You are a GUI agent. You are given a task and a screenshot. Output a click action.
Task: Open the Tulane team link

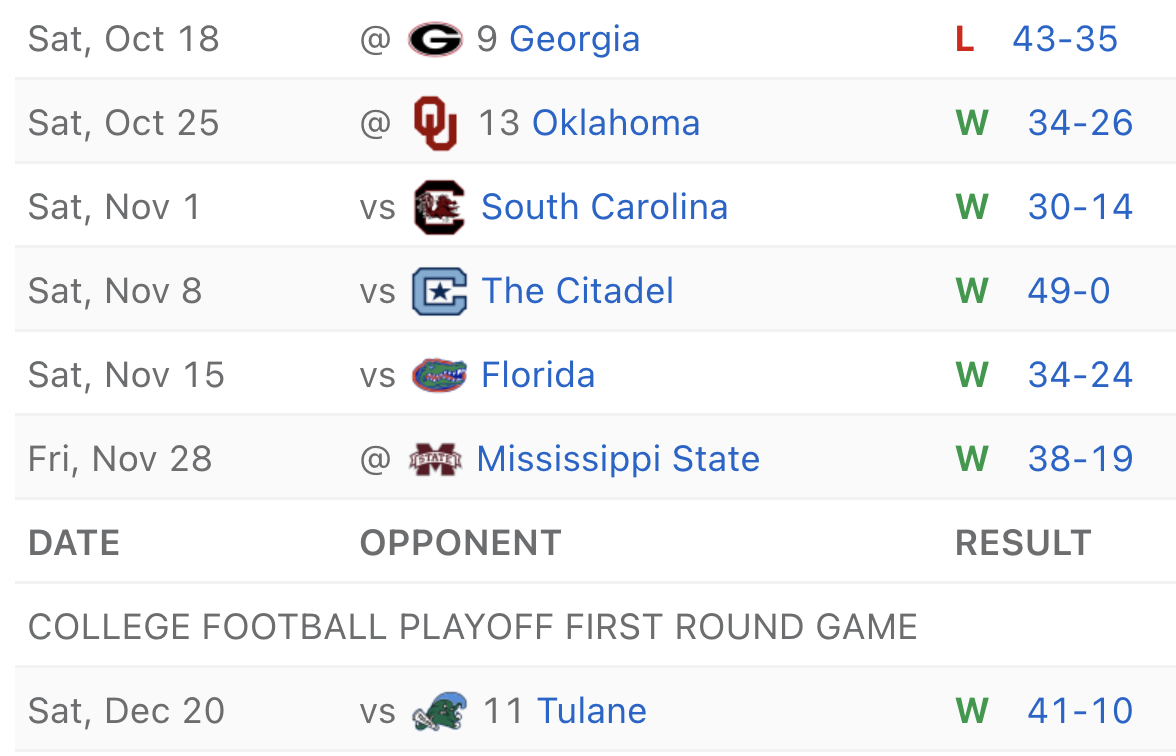591,712
